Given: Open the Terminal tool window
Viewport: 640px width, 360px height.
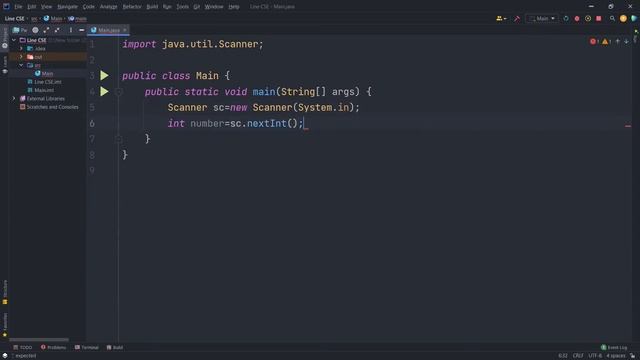Looking at the screenshot, I should (87, 347).
